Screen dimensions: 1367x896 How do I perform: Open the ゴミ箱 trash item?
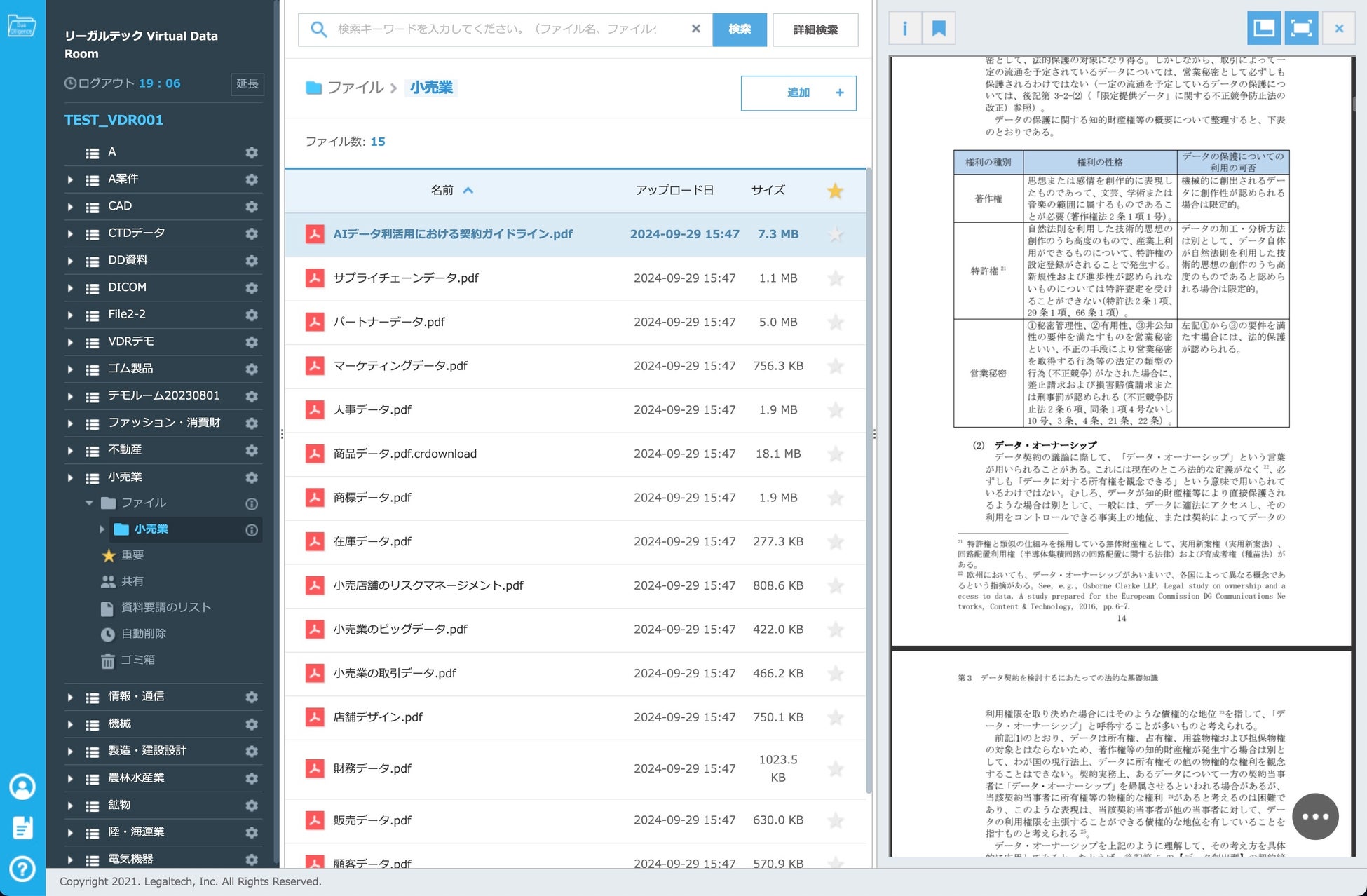pyautogui.click(x=137, y=660)
